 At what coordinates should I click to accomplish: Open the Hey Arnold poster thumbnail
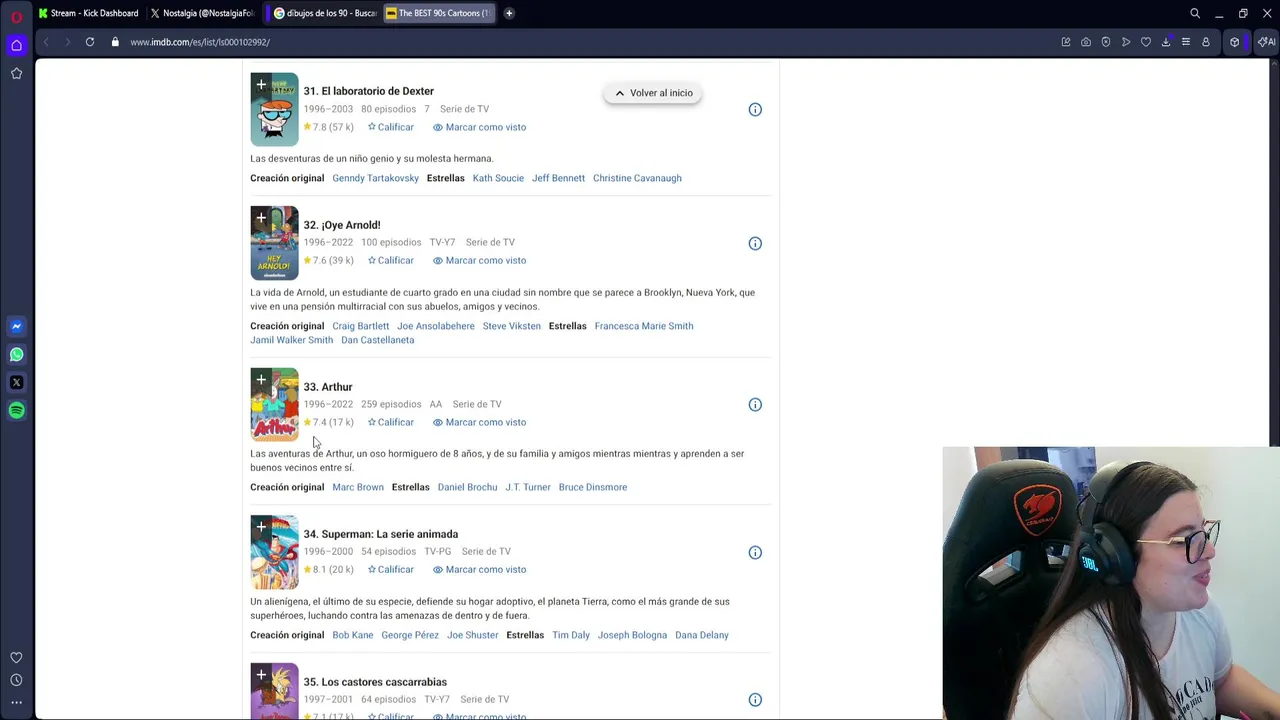(274, 243)
